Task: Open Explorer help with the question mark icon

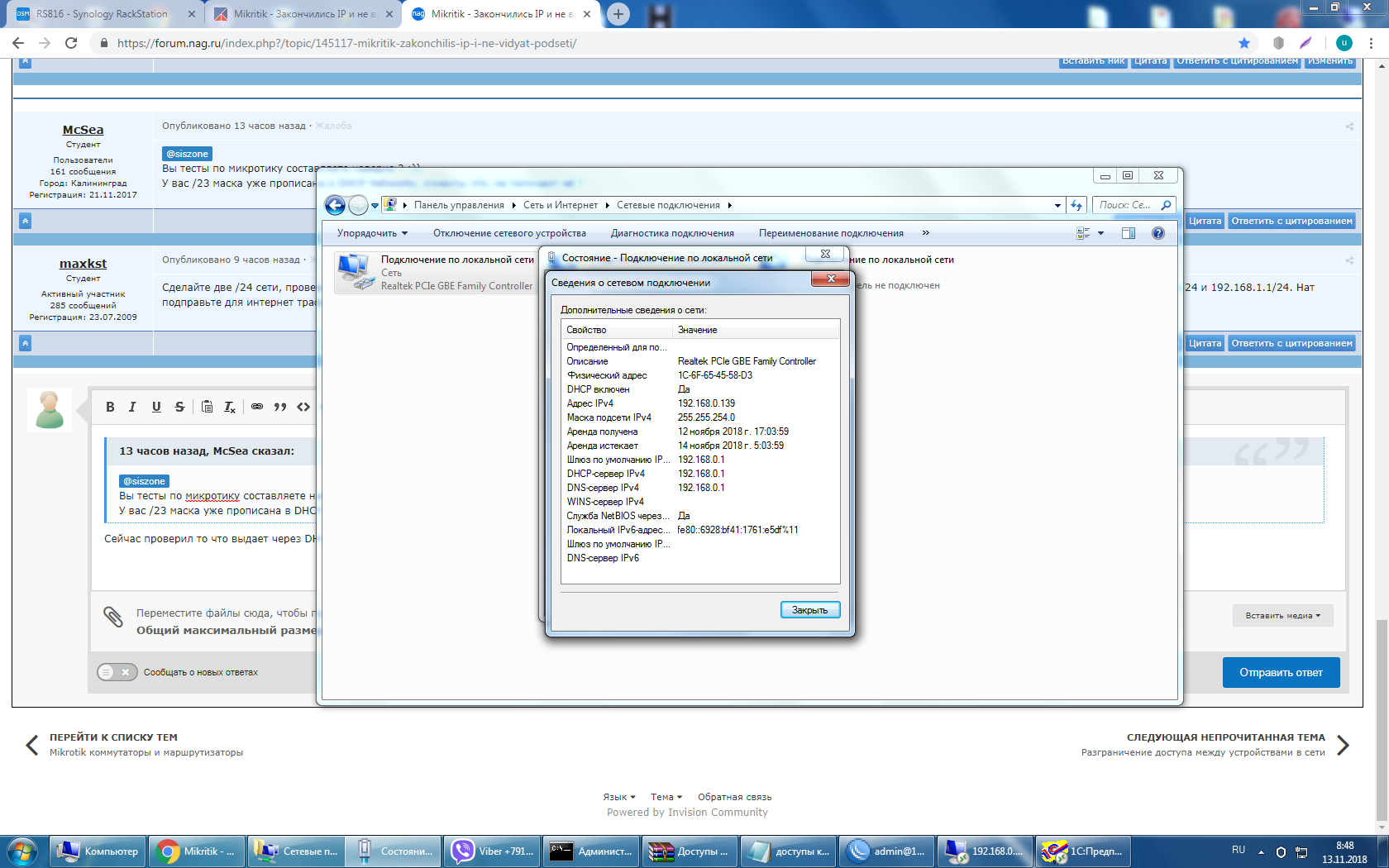Action: click(1158, 233)
